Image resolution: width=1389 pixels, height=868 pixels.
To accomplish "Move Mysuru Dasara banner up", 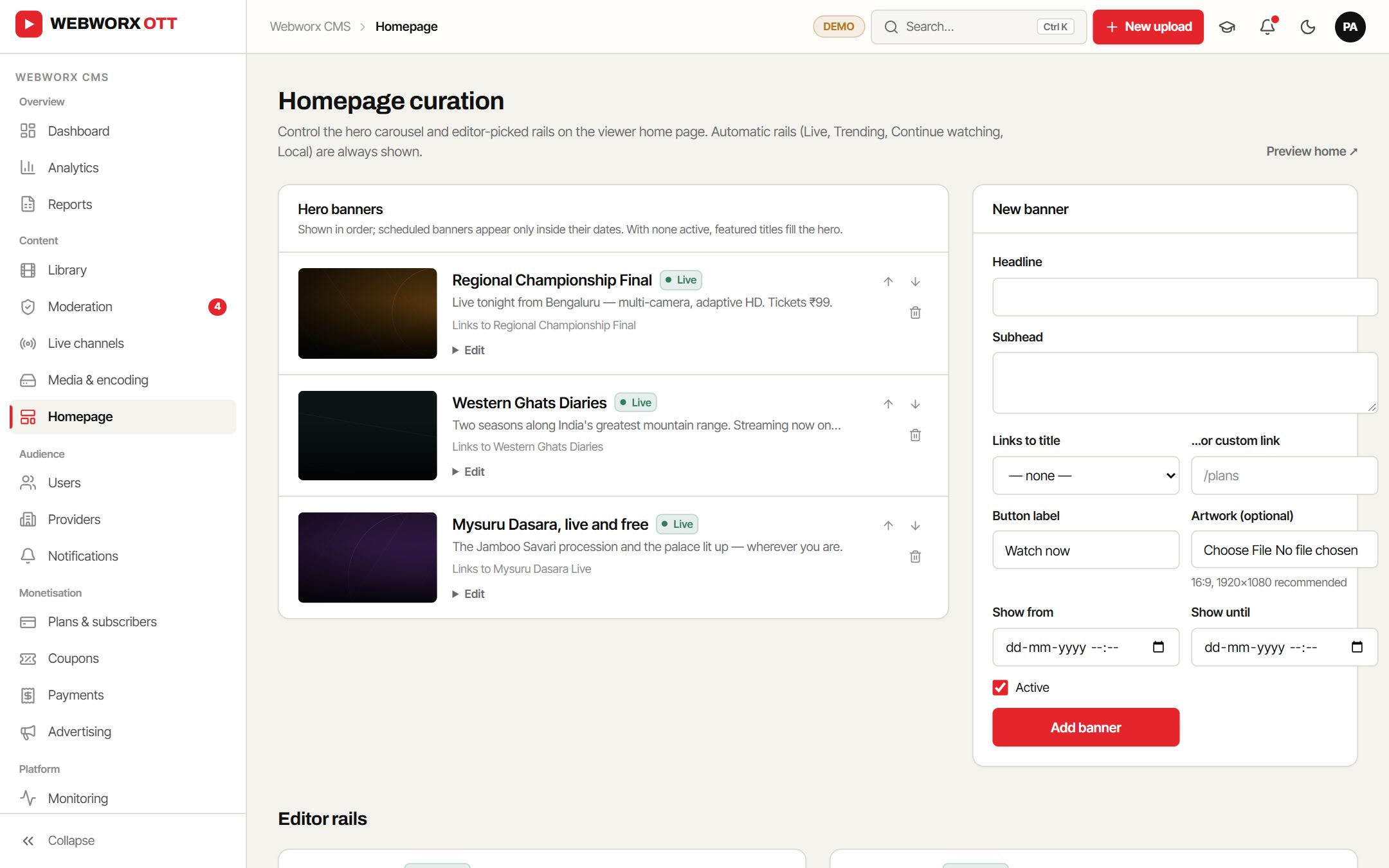I will pyautogui.click(x=888, y=525).
